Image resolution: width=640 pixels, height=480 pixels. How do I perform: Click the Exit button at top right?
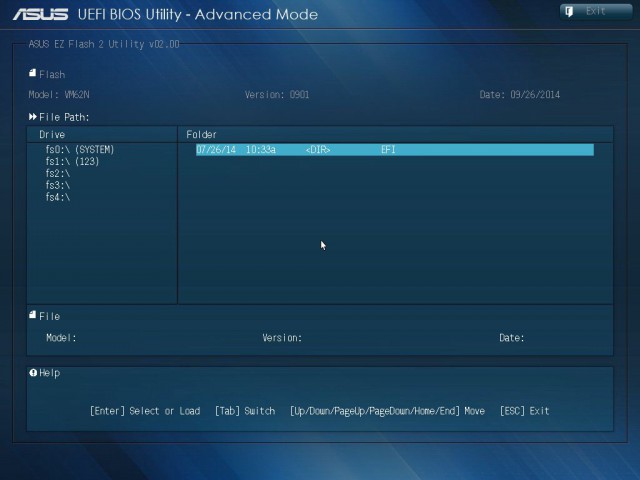[596, 11]
